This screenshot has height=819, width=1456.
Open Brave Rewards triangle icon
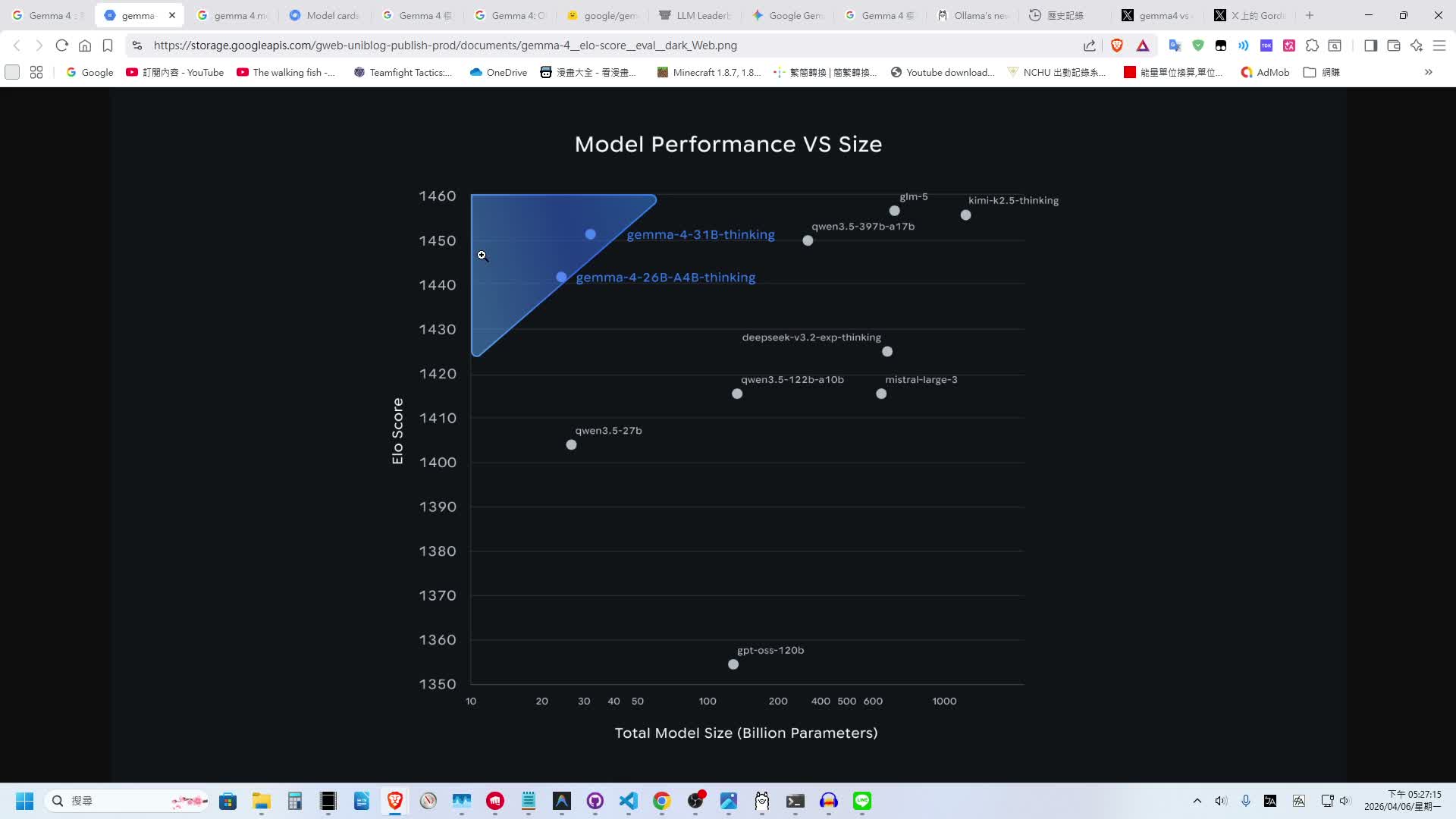click(x=1143, y=45)
